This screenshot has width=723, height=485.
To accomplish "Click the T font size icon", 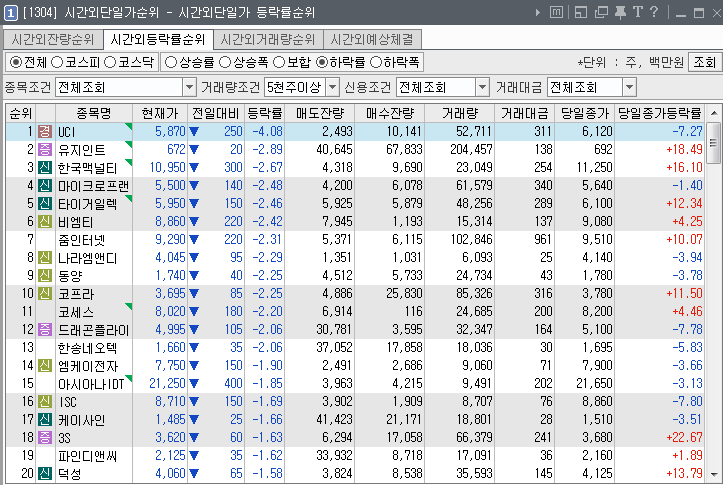I will (638, 12).
